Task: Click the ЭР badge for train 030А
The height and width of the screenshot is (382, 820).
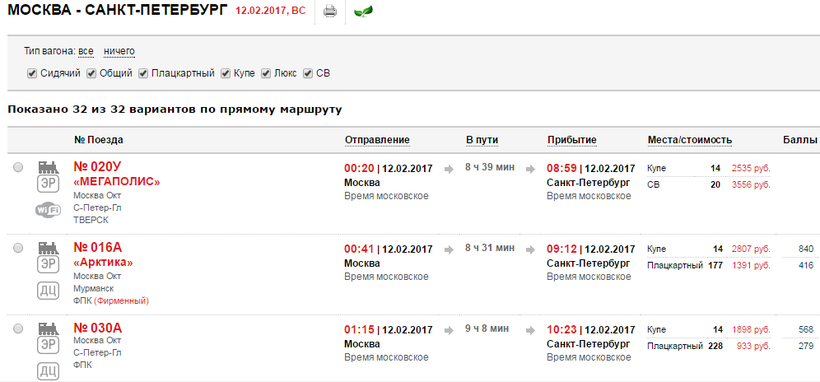Action: tap(48, 345)
